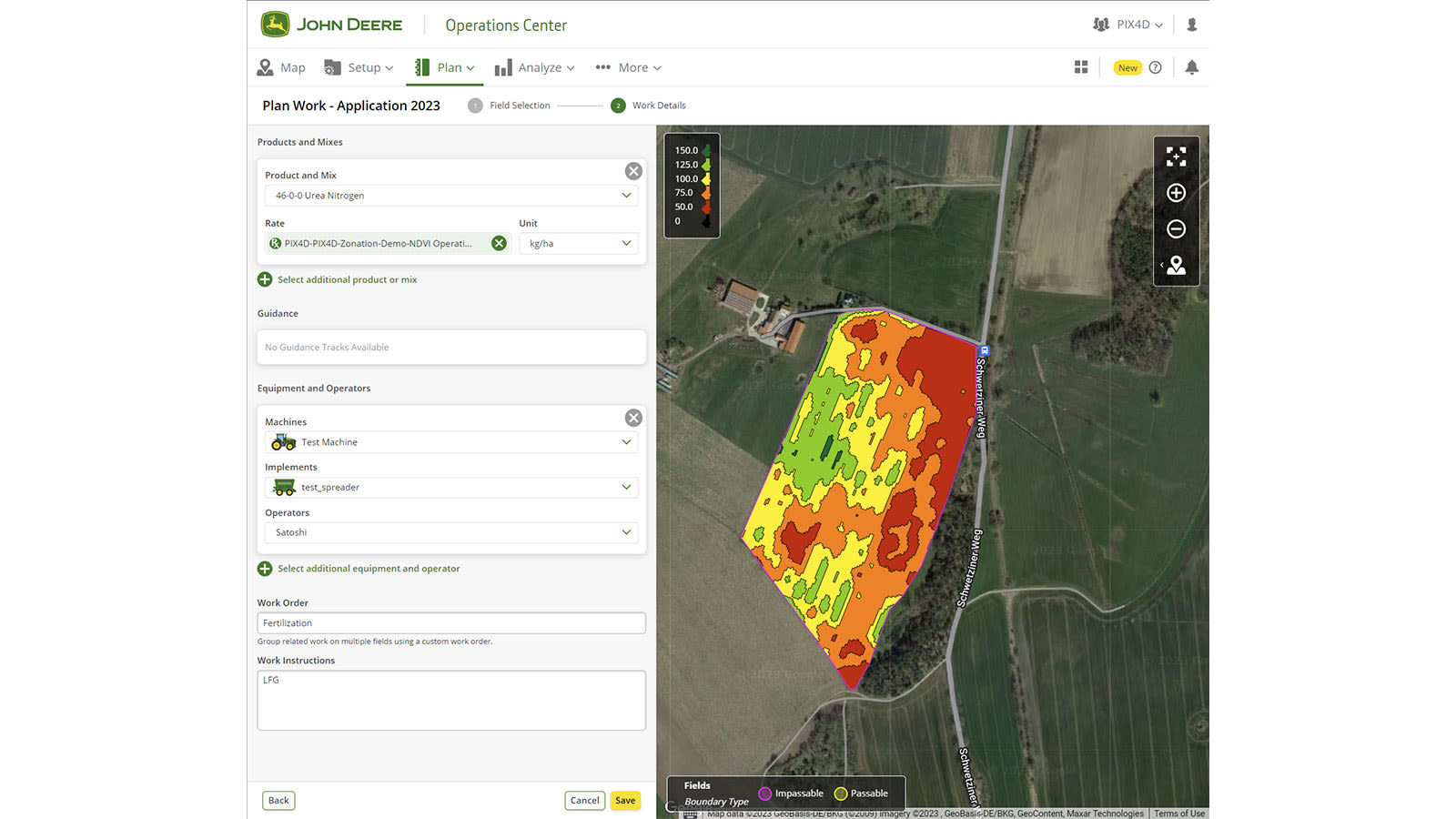Viewport: 1456px width, 819px height.
Task: Expand the map to fullscreen
Action: point(1176,157)
